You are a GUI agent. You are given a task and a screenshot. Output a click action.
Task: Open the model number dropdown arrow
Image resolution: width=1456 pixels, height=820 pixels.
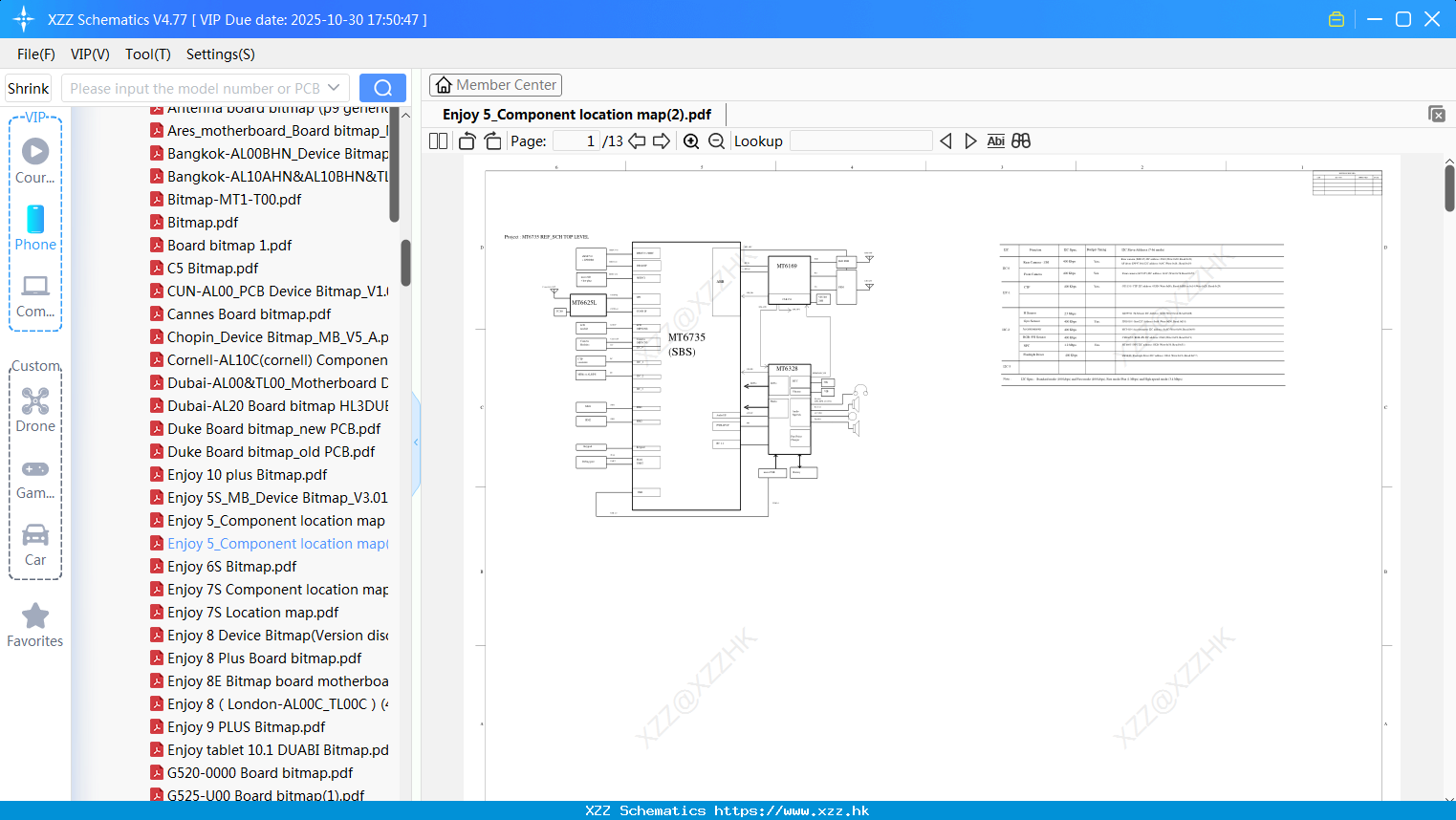[x=334, y=88]
